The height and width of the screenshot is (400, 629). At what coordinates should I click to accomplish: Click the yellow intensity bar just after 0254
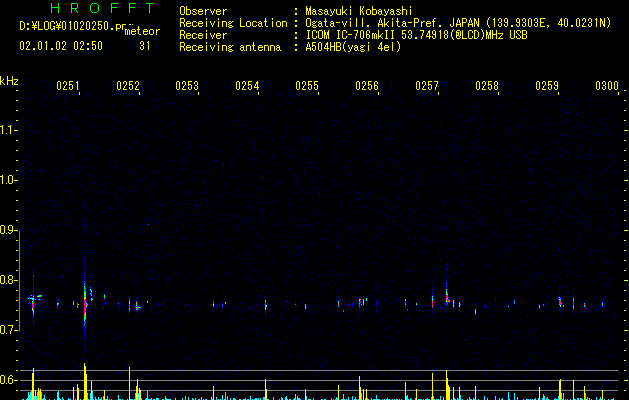tap(266, 389)
